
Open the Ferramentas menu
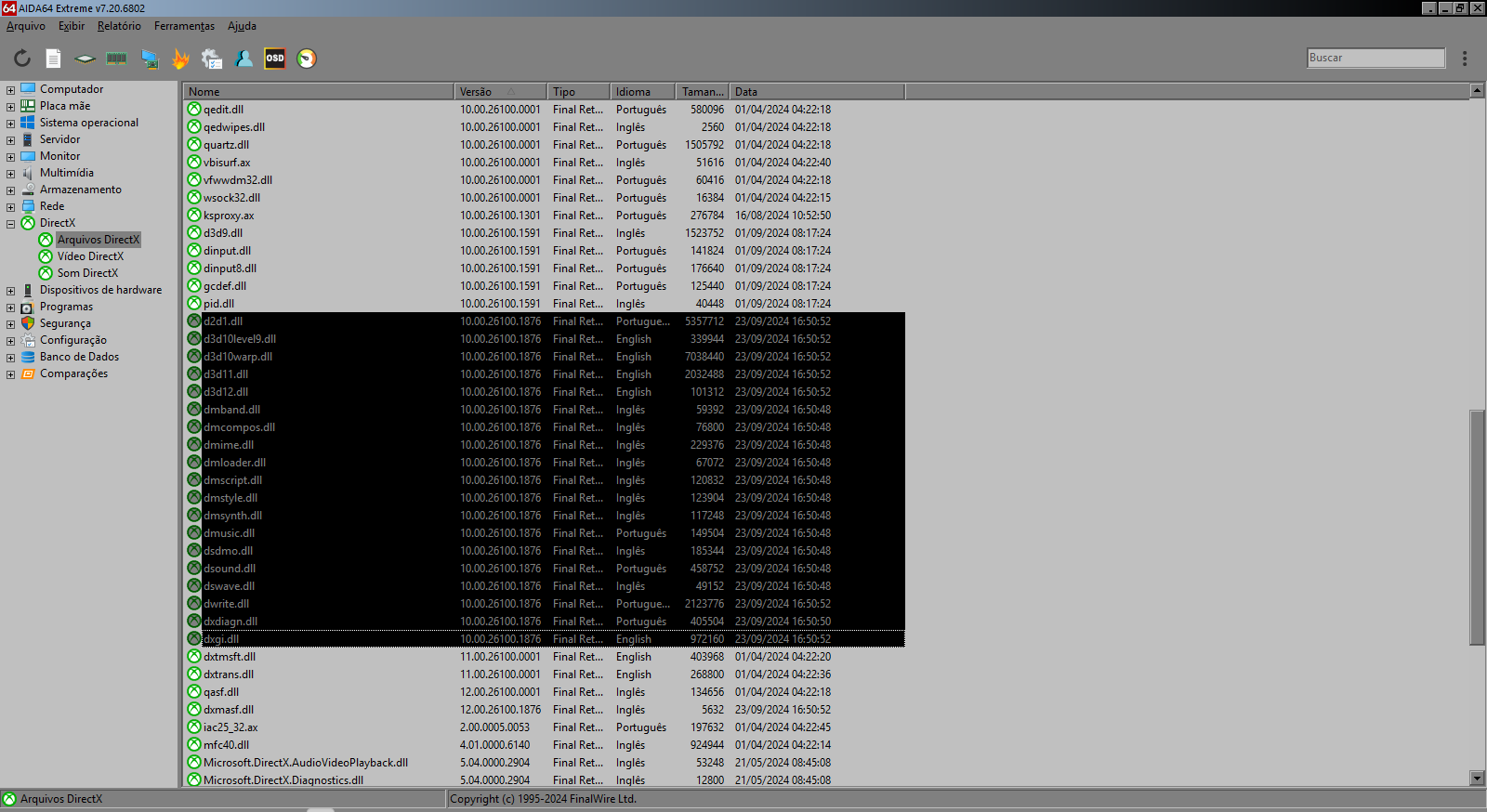(x=184, y=26)
